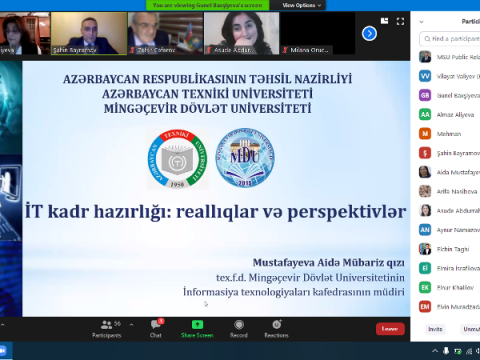Image resolution: width=480 pixels, height=360 pixels.
Task: Click Asude Abdurrah... photo avatar in list
Action: [425, 210]
